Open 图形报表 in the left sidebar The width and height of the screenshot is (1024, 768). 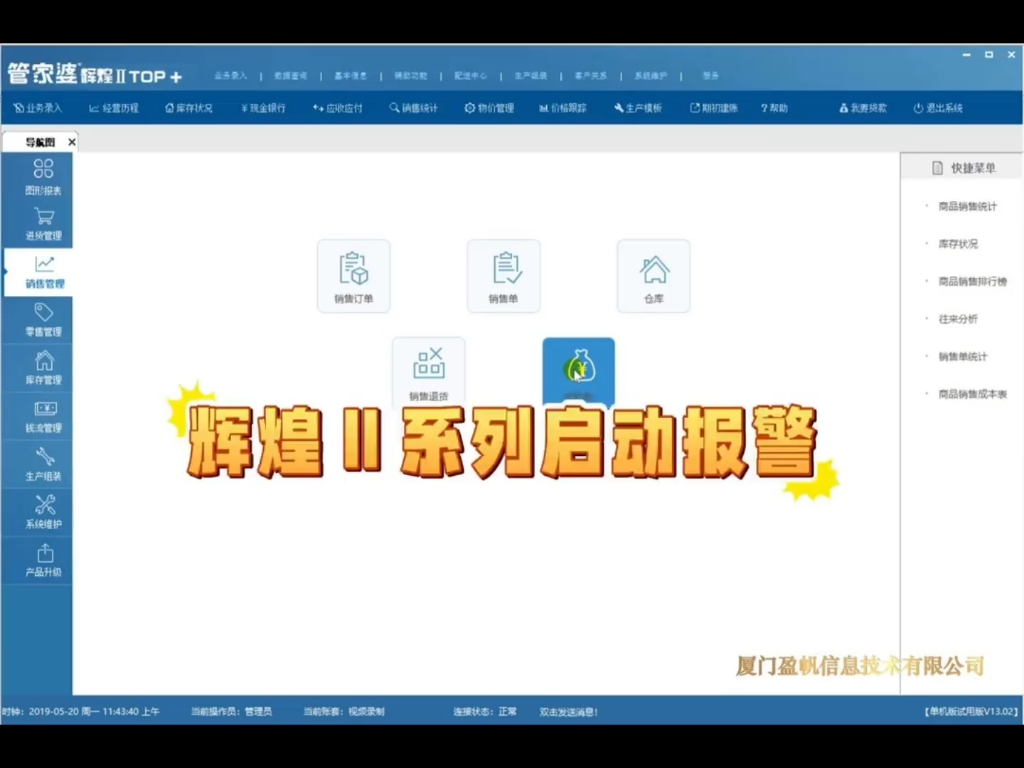(x=43, y=177)
